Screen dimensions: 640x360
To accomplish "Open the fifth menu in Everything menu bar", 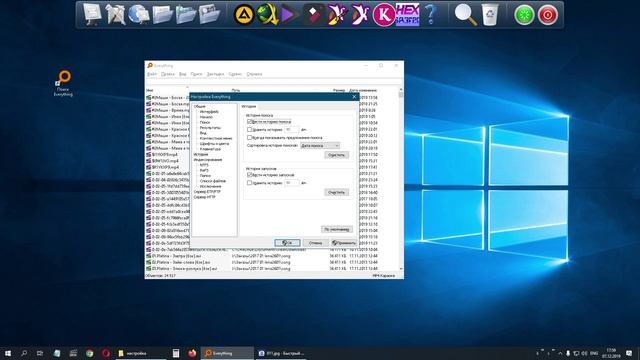I will [x=216, y=74].
